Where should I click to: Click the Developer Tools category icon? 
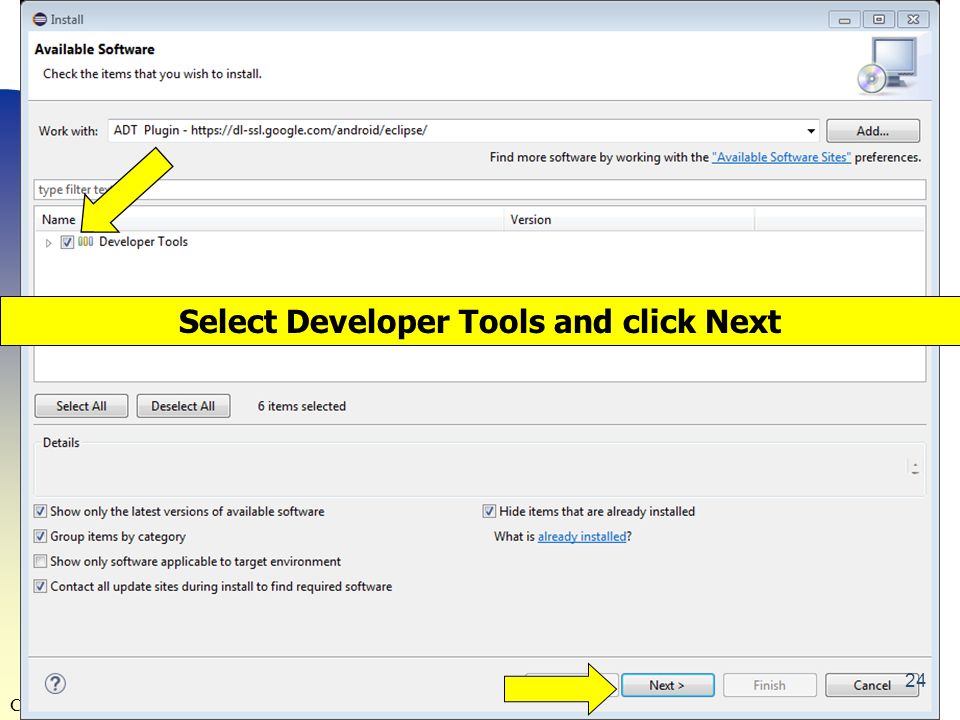click(x=86, y=242)
